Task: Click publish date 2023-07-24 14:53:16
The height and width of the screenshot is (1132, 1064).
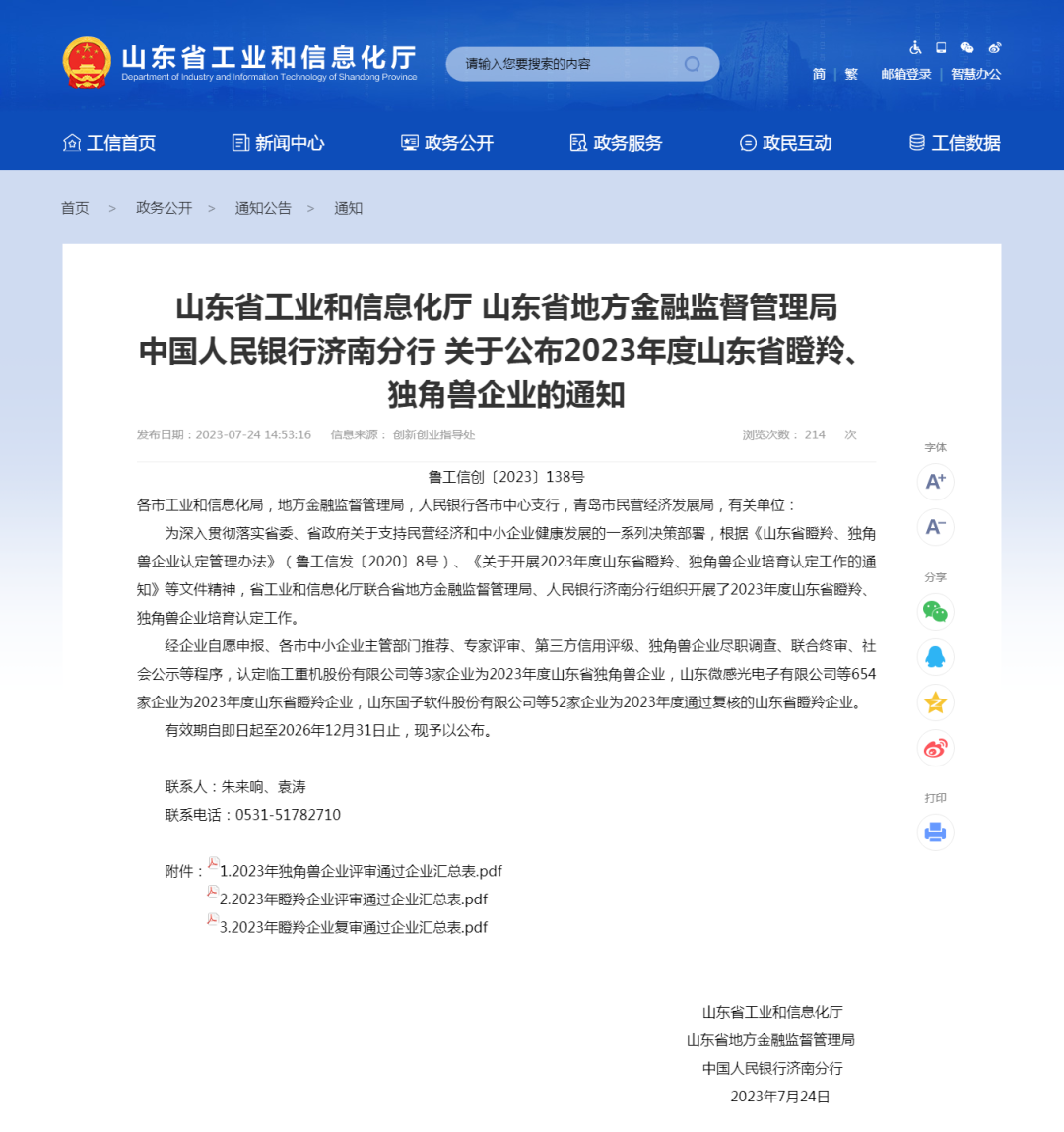Action: 253,434
